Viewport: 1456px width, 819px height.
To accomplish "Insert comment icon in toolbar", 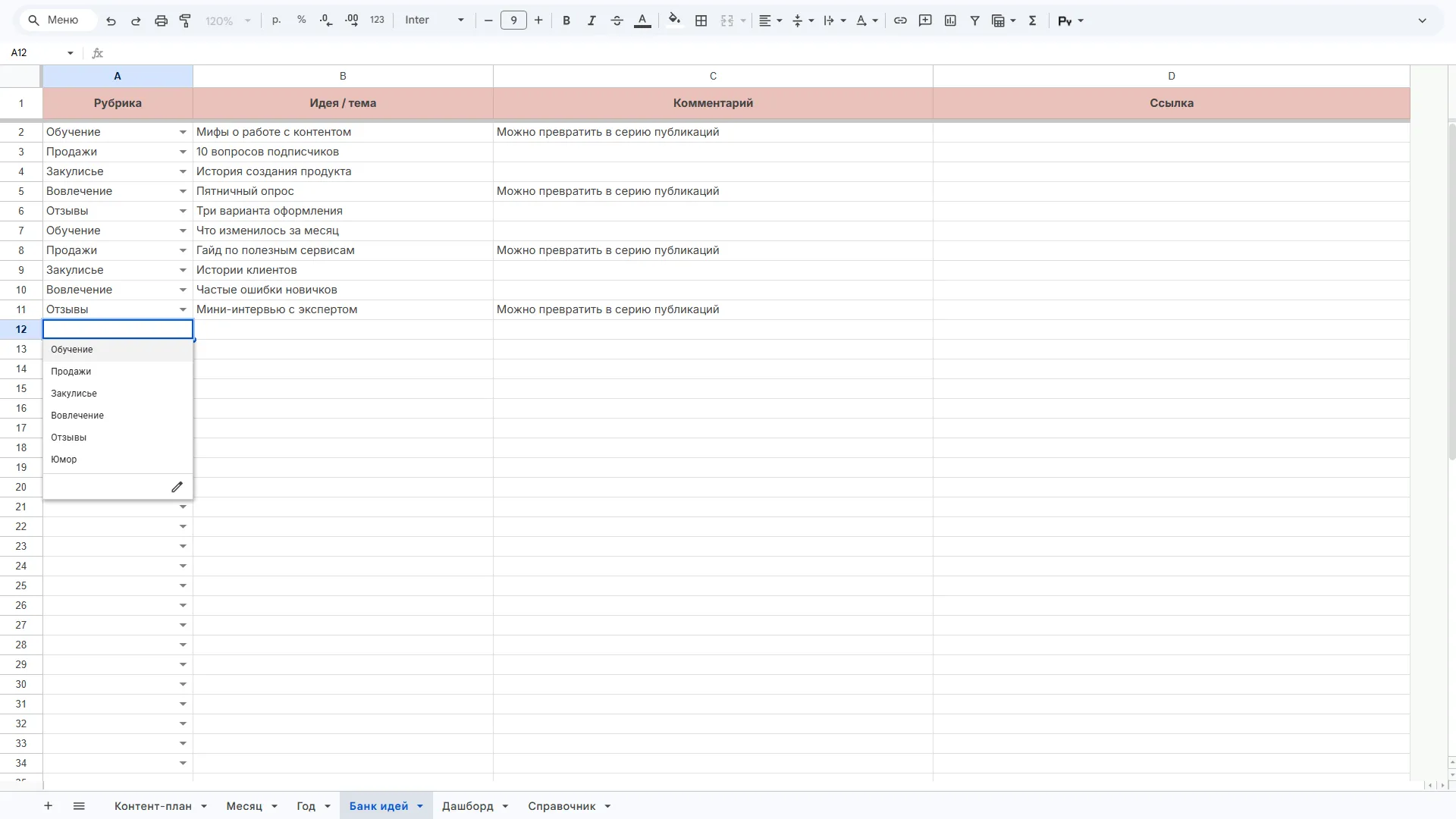I will tap(925, 20).
